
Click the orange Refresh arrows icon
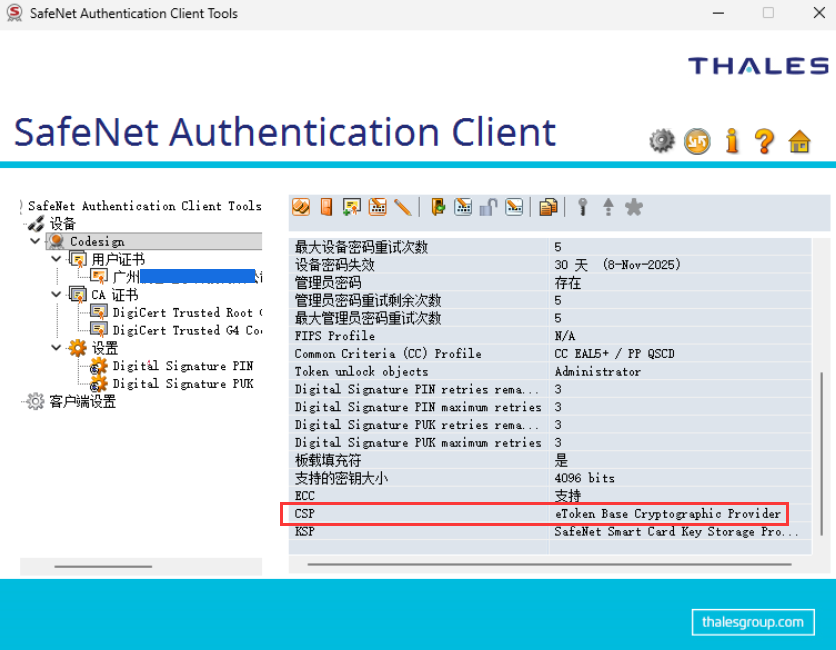click(697, 141)
